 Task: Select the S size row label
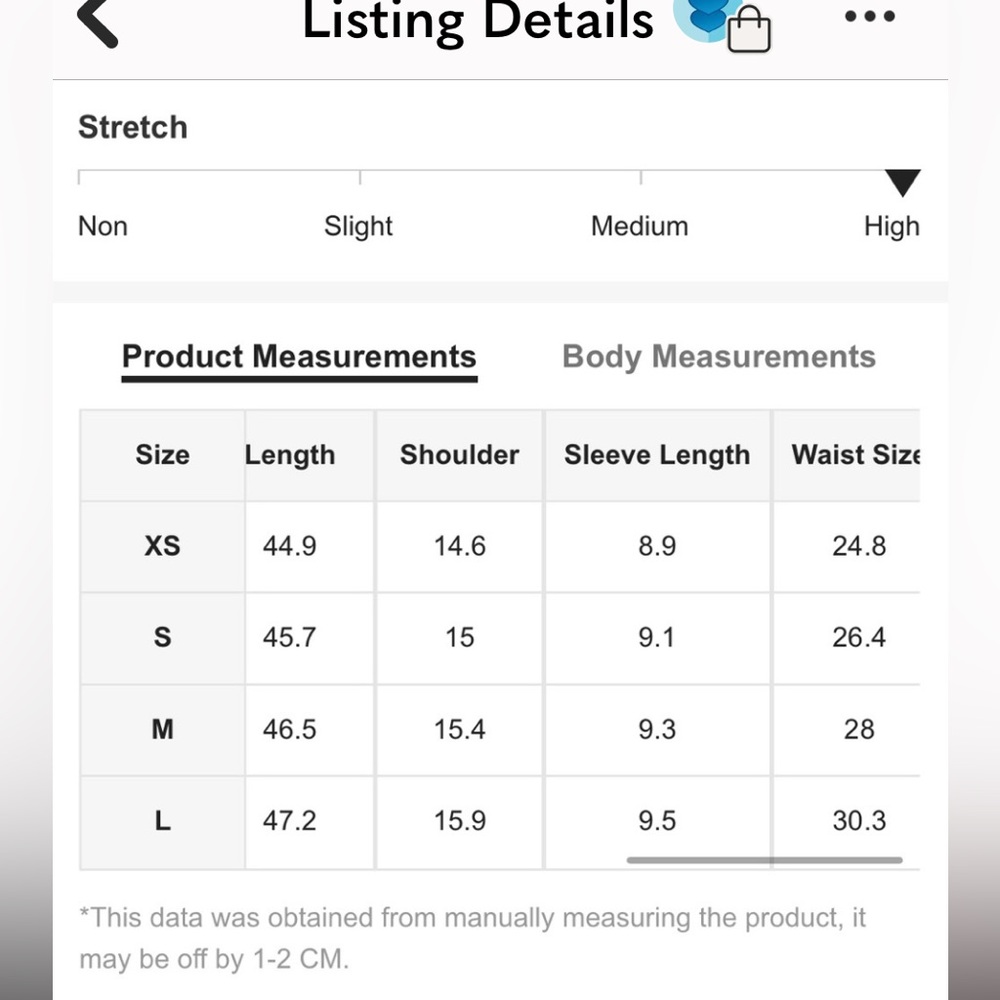162,637
